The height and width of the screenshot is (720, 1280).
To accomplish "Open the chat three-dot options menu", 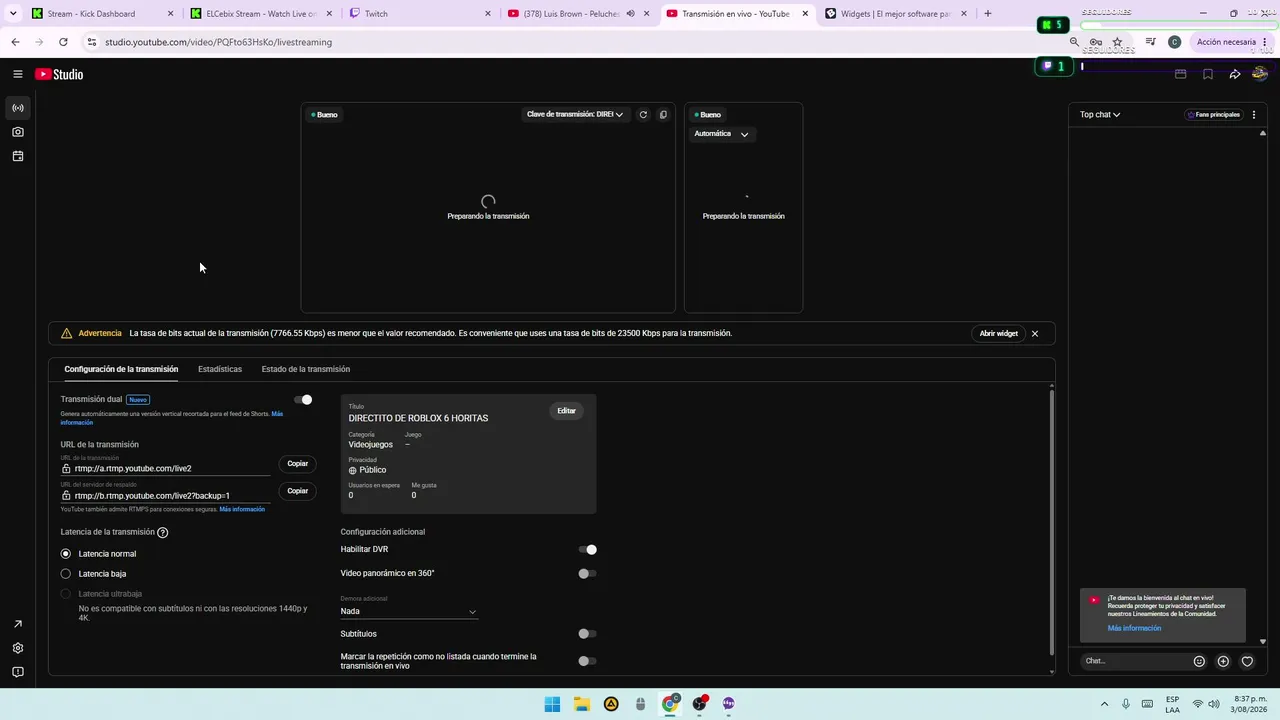I will pyautogui.click(x=1254, y=115).
